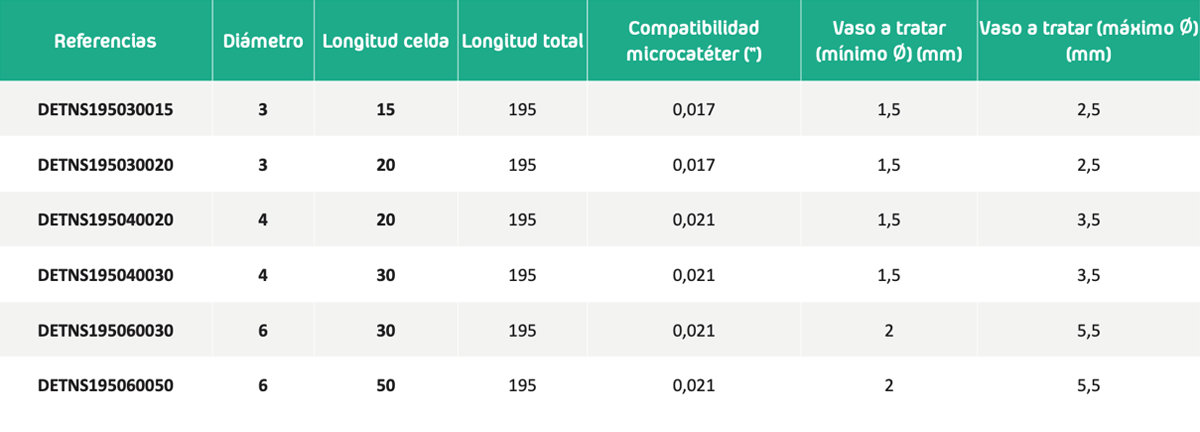This screenshot has width=1200, height=432.
Task: Click the Diámetro column header
Action: pyautogui.click(x=263, y=41)
